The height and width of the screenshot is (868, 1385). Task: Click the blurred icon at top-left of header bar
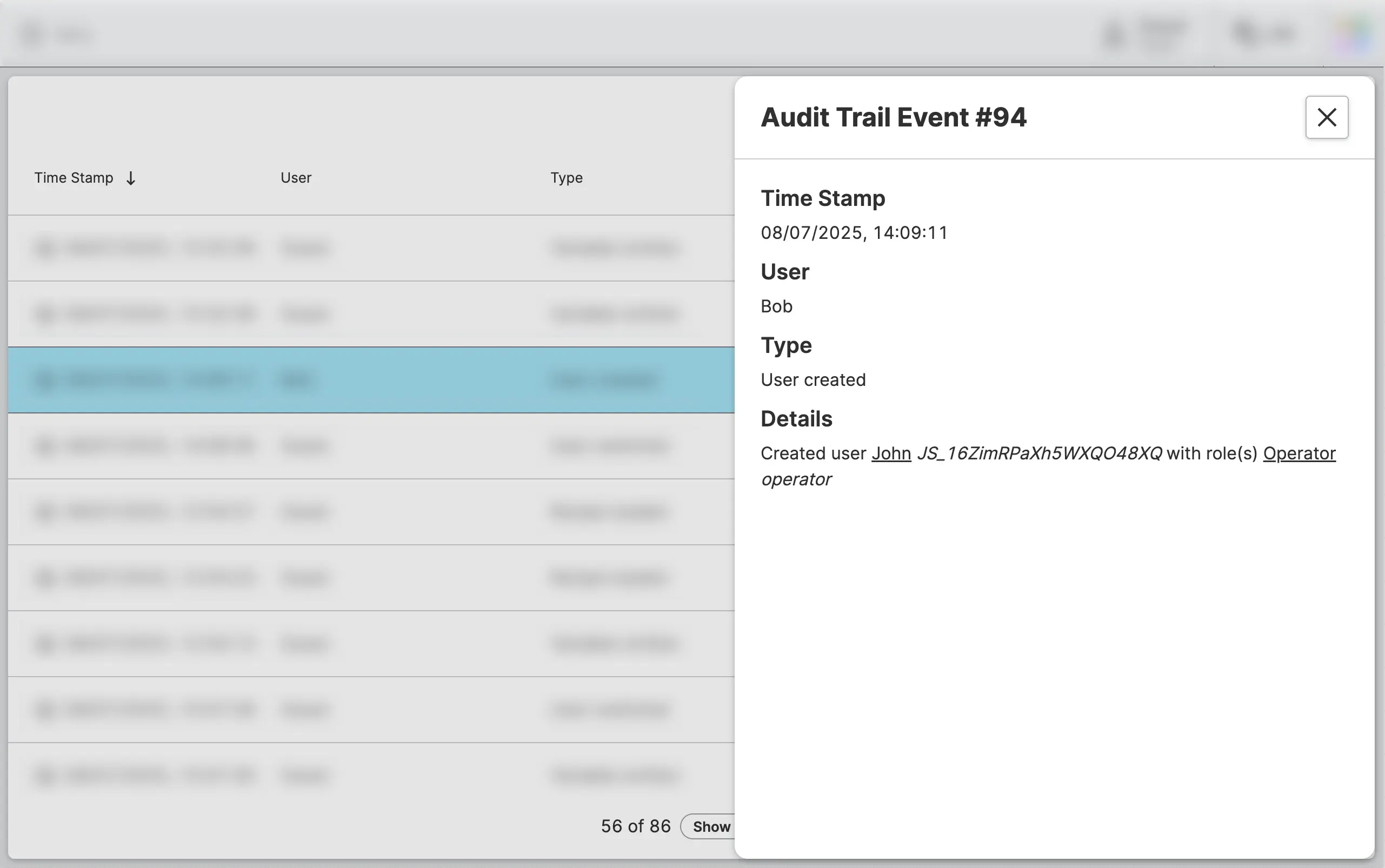point(33,35)
